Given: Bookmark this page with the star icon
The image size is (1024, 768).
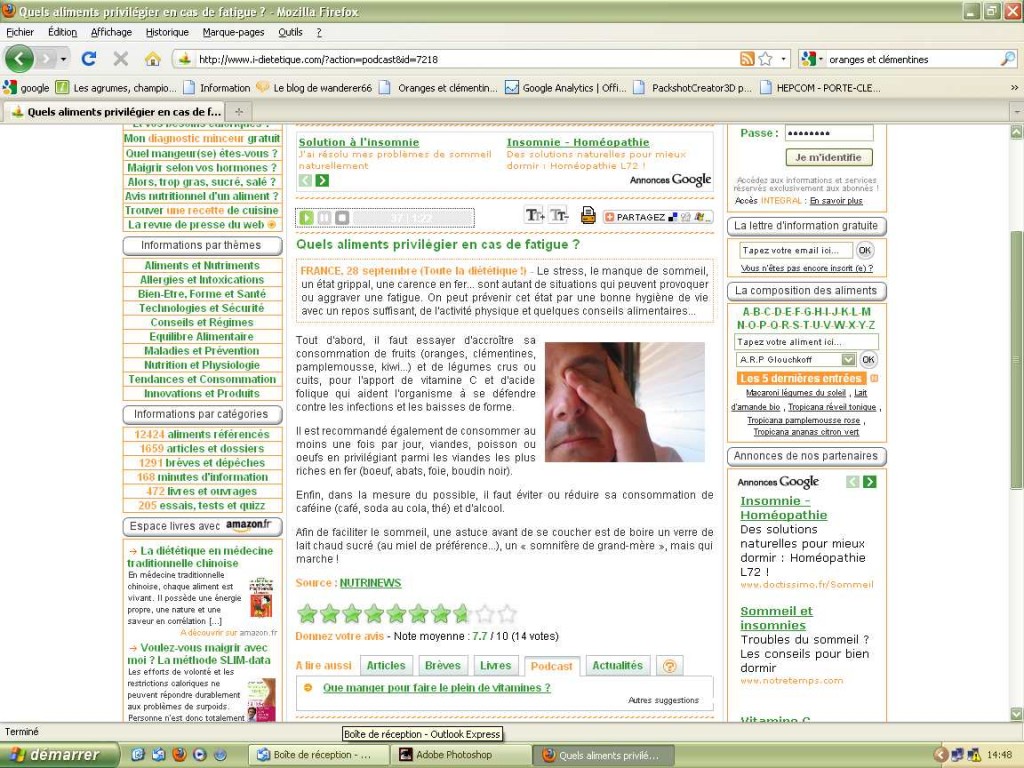Looking at the screenshot, I should pos(765,59).
